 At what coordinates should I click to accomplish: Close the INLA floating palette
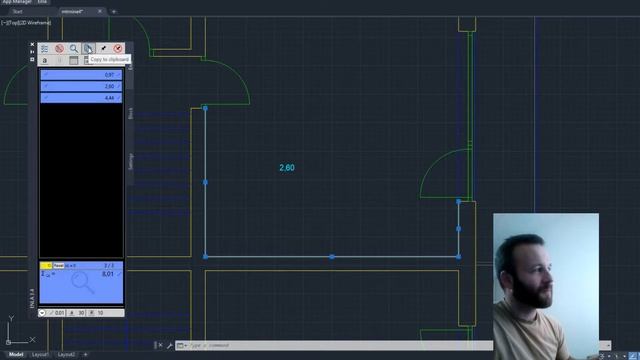coord(32,44)
